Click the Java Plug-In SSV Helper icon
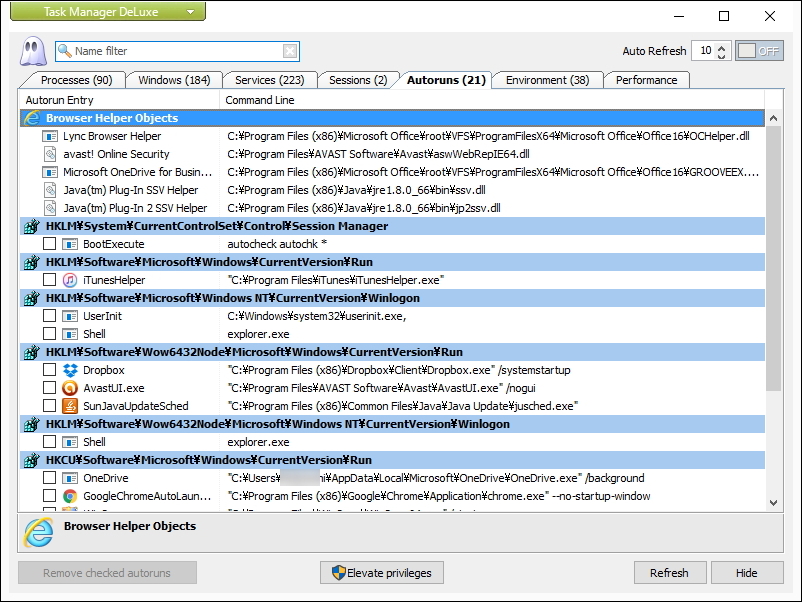Image resolution: width=802 pixels, height=602 pixels. pyautogui.click(x=50, y=190)
